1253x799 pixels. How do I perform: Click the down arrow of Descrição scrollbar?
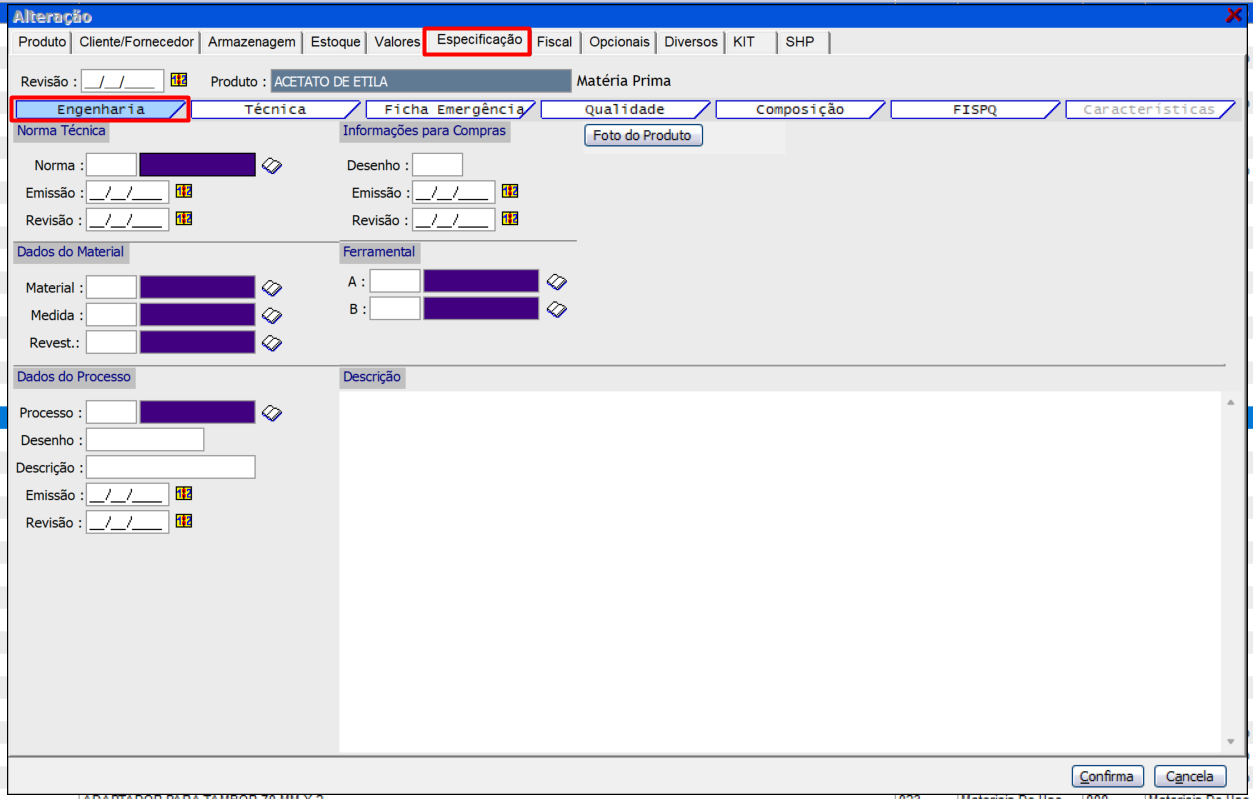[x=1231, y=741]
